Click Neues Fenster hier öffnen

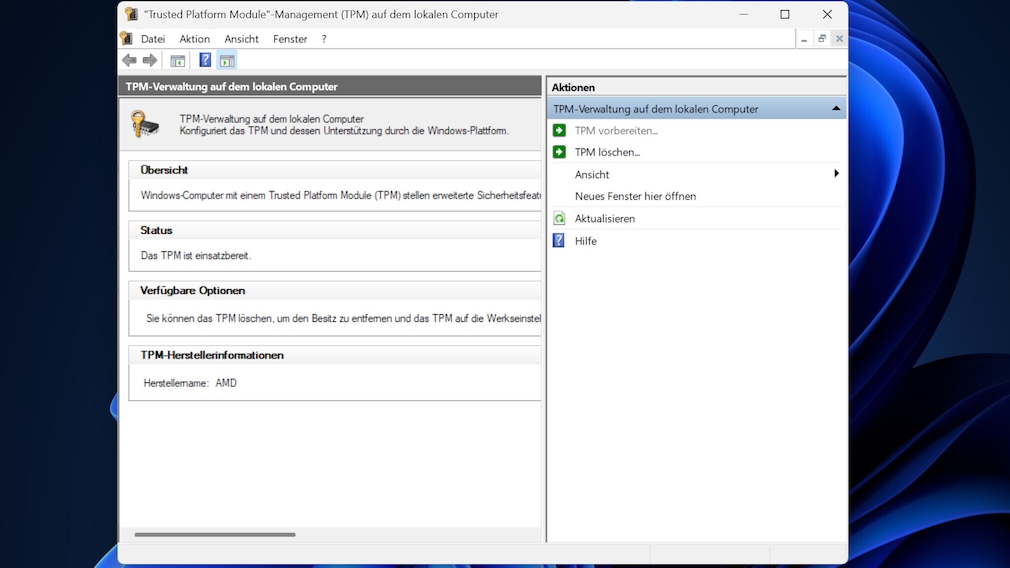coord(635,196)
